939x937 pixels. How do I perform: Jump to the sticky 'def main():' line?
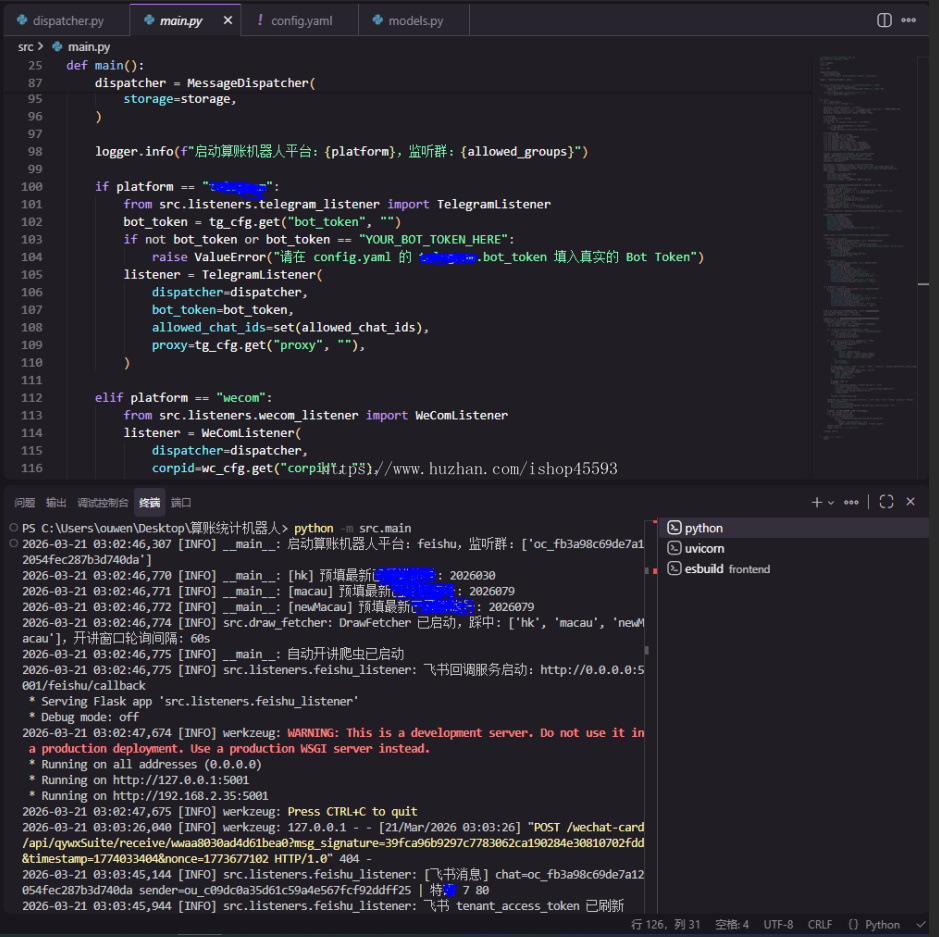point(105,65)
